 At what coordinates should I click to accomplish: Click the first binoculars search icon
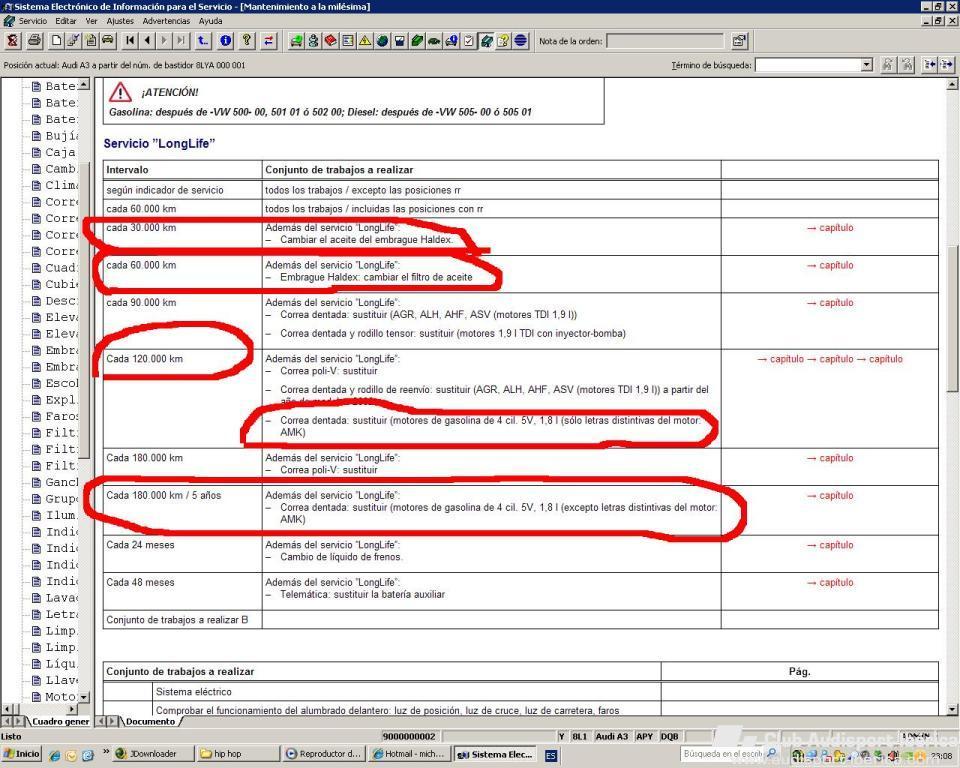click(887, 64)
